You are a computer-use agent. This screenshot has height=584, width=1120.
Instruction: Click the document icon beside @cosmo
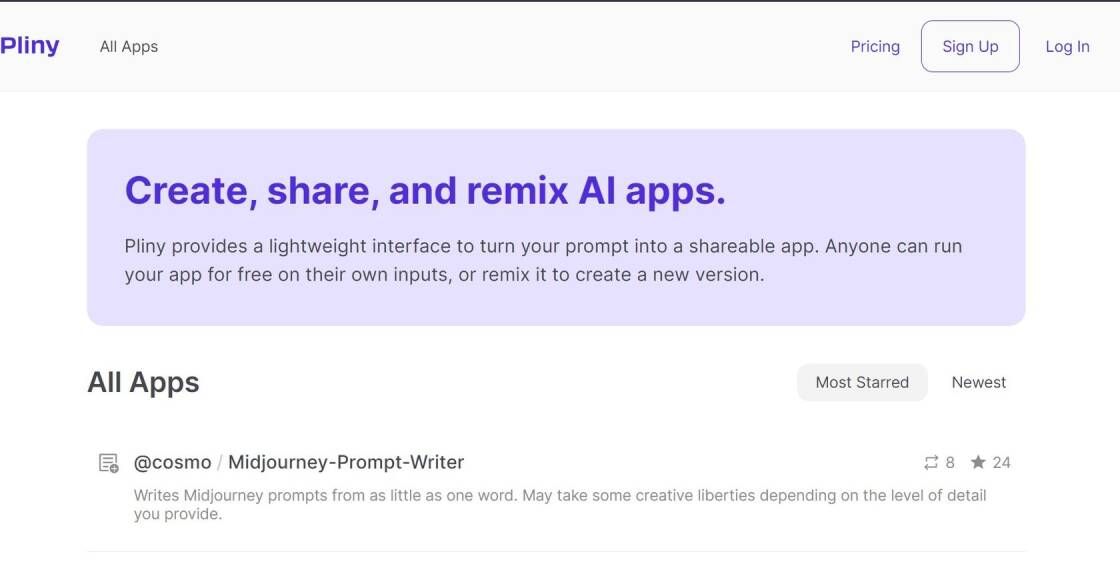point(108,463)
